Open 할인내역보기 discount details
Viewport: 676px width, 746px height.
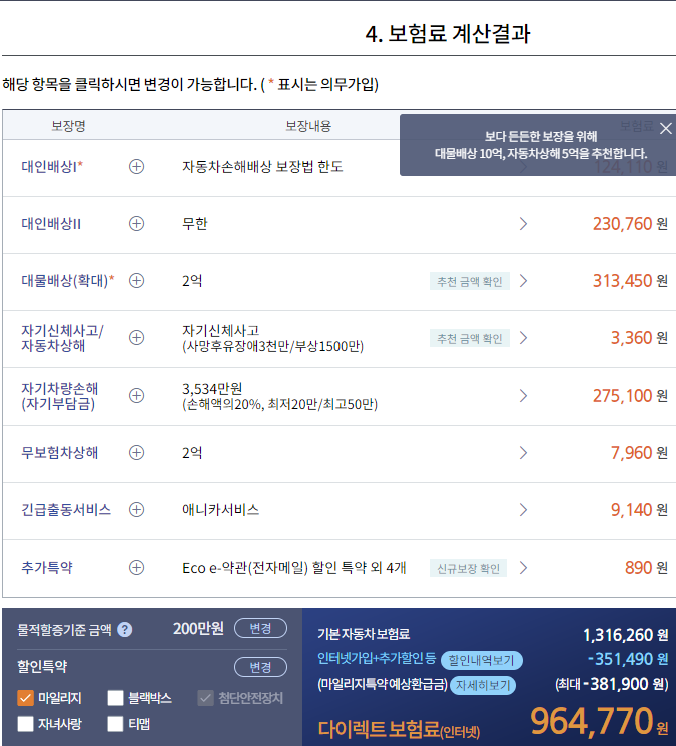tap(481, 660)
